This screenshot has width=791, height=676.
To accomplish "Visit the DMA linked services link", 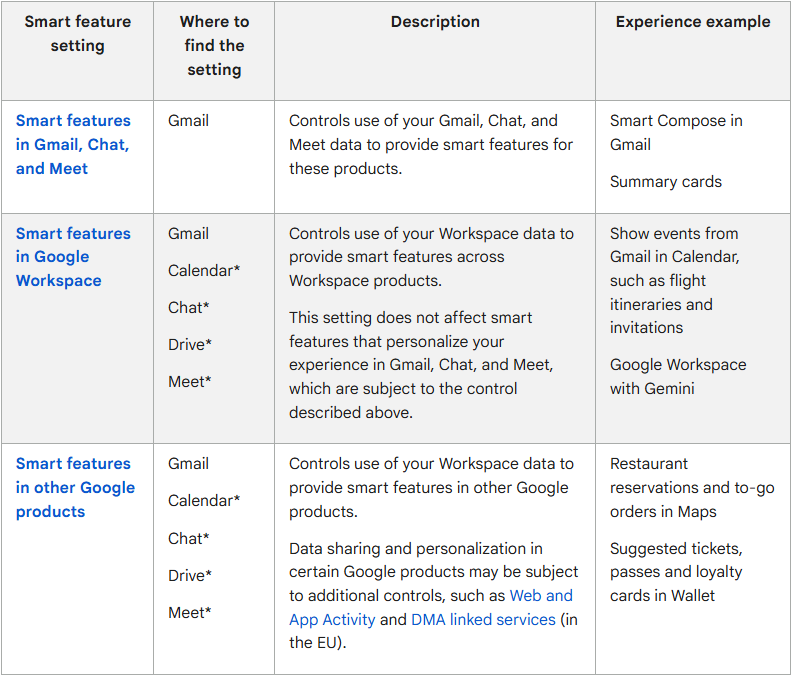I will [x=483, y=620].
